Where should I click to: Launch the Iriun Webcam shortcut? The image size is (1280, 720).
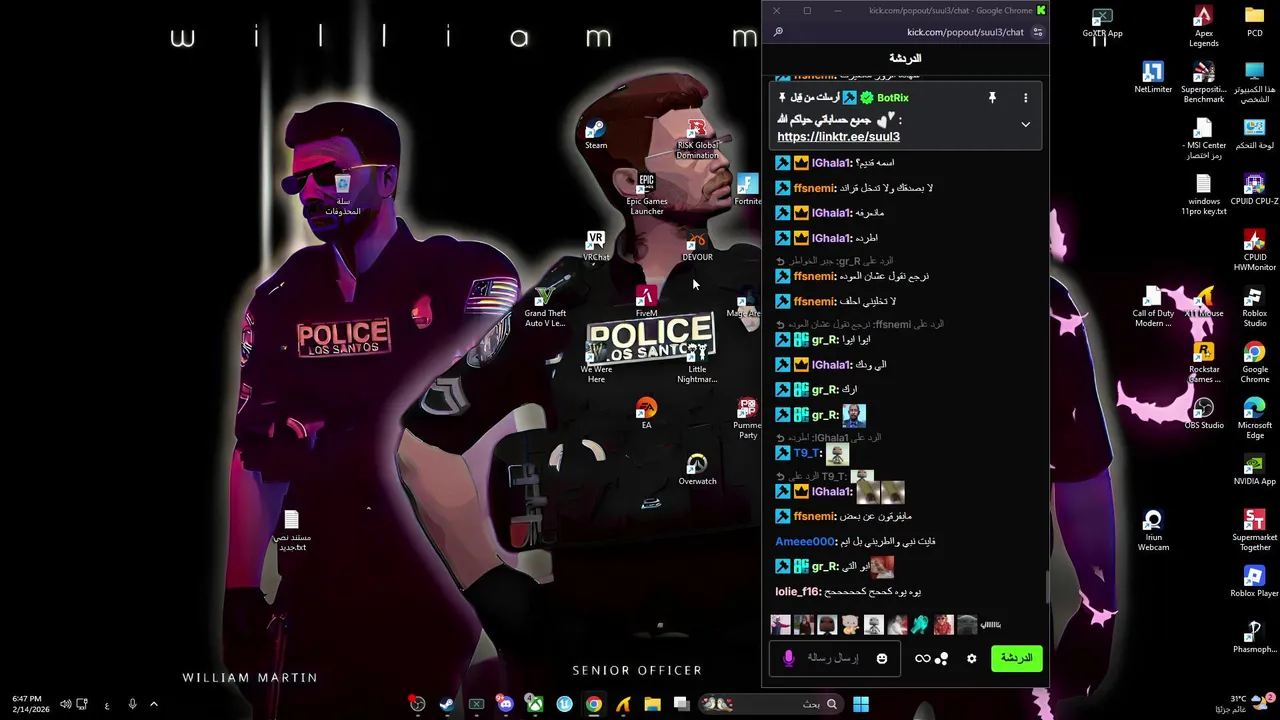[1153, 531]
